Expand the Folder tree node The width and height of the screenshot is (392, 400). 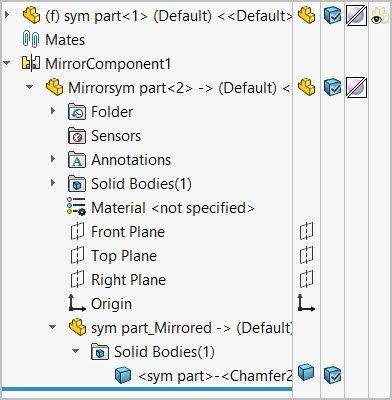pos(53,110)
